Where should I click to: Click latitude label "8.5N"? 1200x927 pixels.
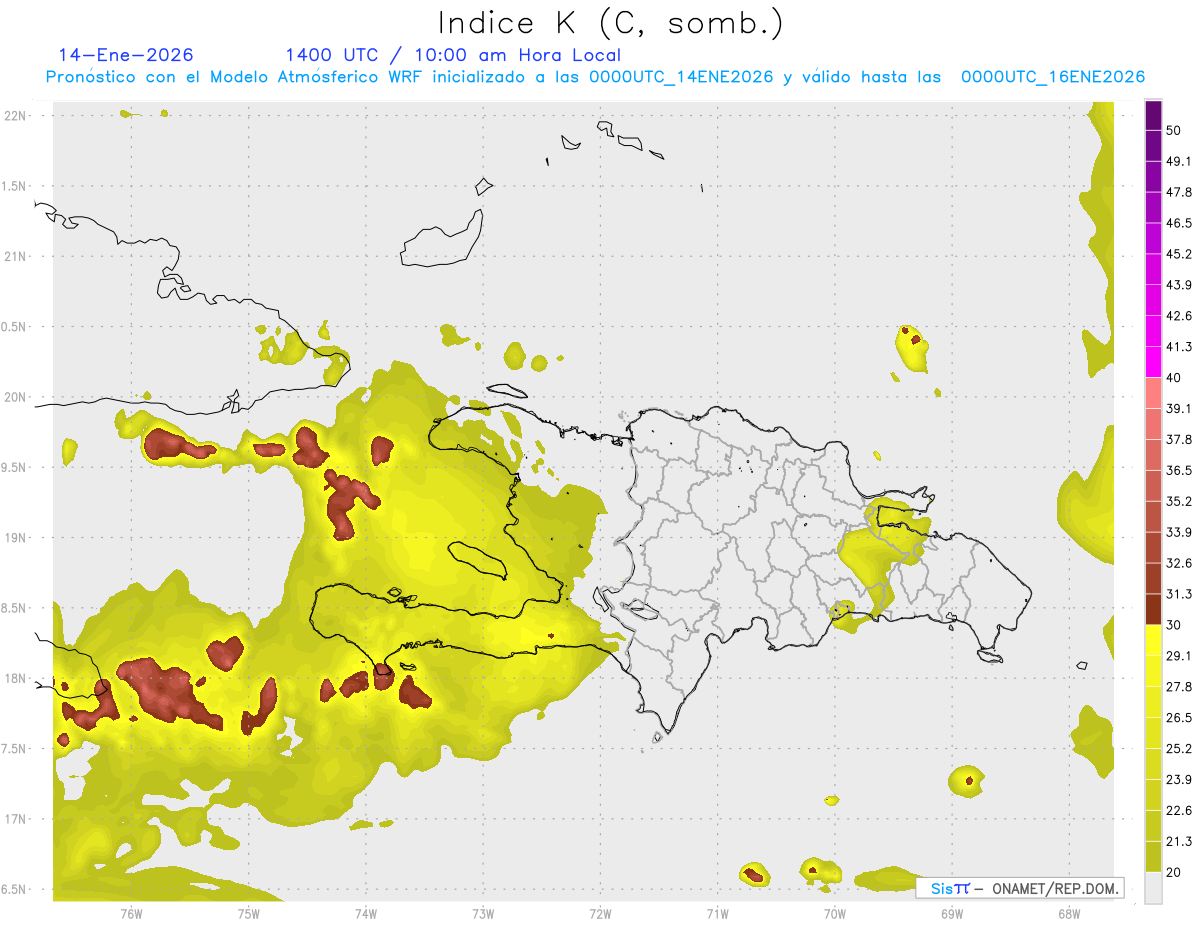(x=15, y=608)
